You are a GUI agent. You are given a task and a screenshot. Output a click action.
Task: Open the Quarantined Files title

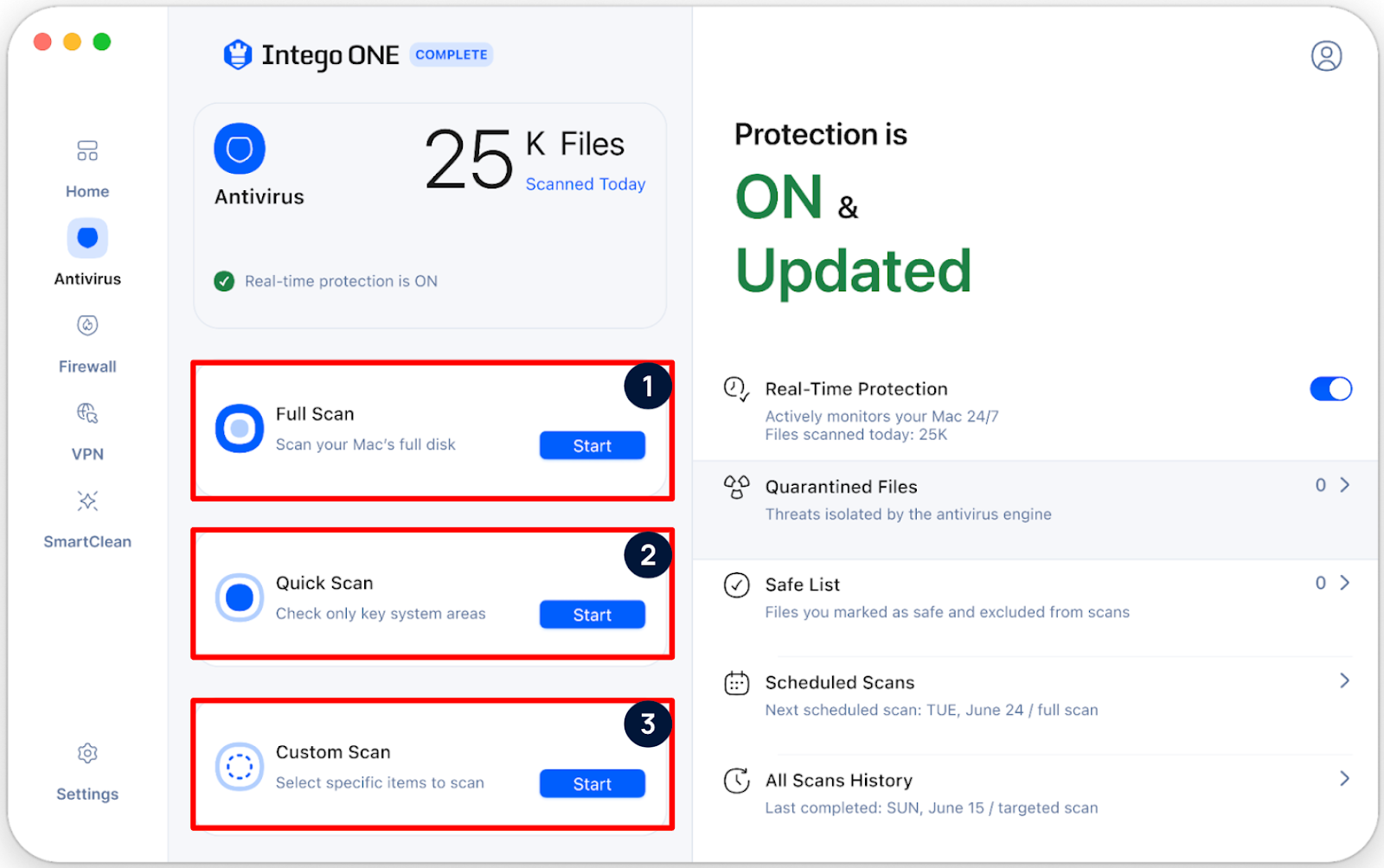coord(842,487)
